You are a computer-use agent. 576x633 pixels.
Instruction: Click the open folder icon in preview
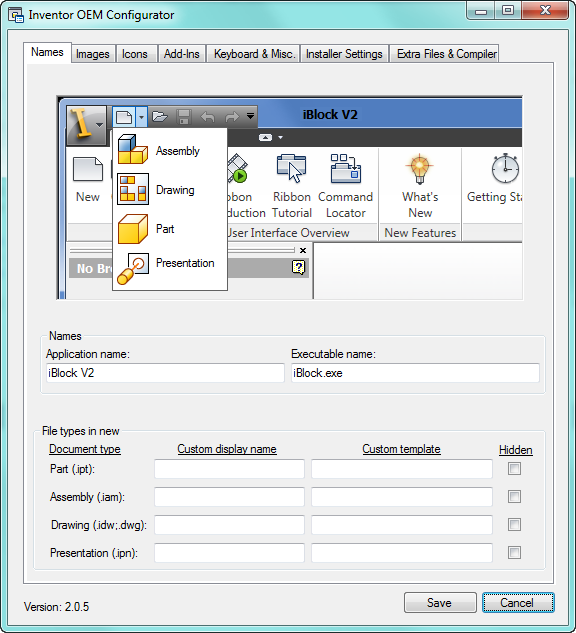[160, 117]
